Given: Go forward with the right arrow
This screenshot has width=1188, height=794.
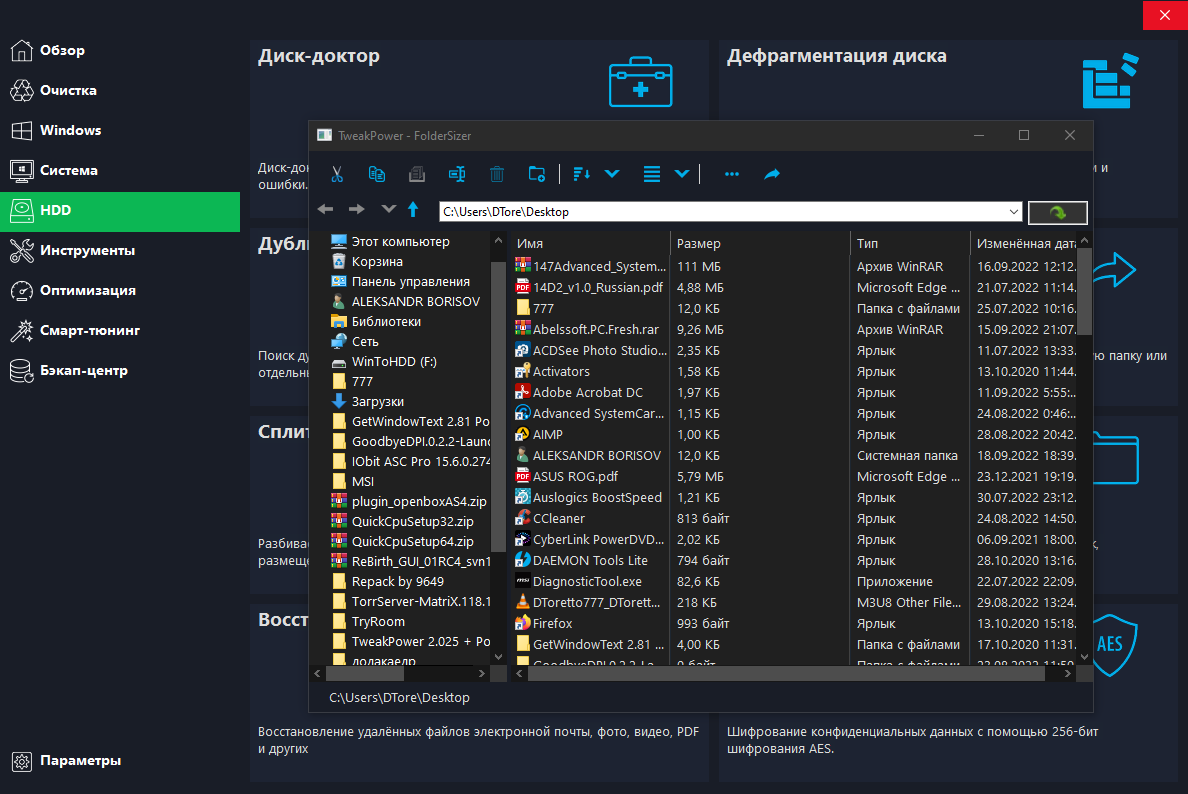Looking at the screenshot, I should click(x=357, y=209).
